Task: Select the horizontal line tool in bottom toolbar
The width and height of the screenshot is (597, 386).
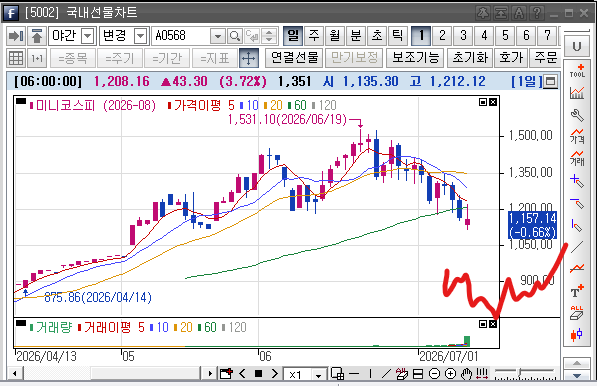Action: [354, 374]
